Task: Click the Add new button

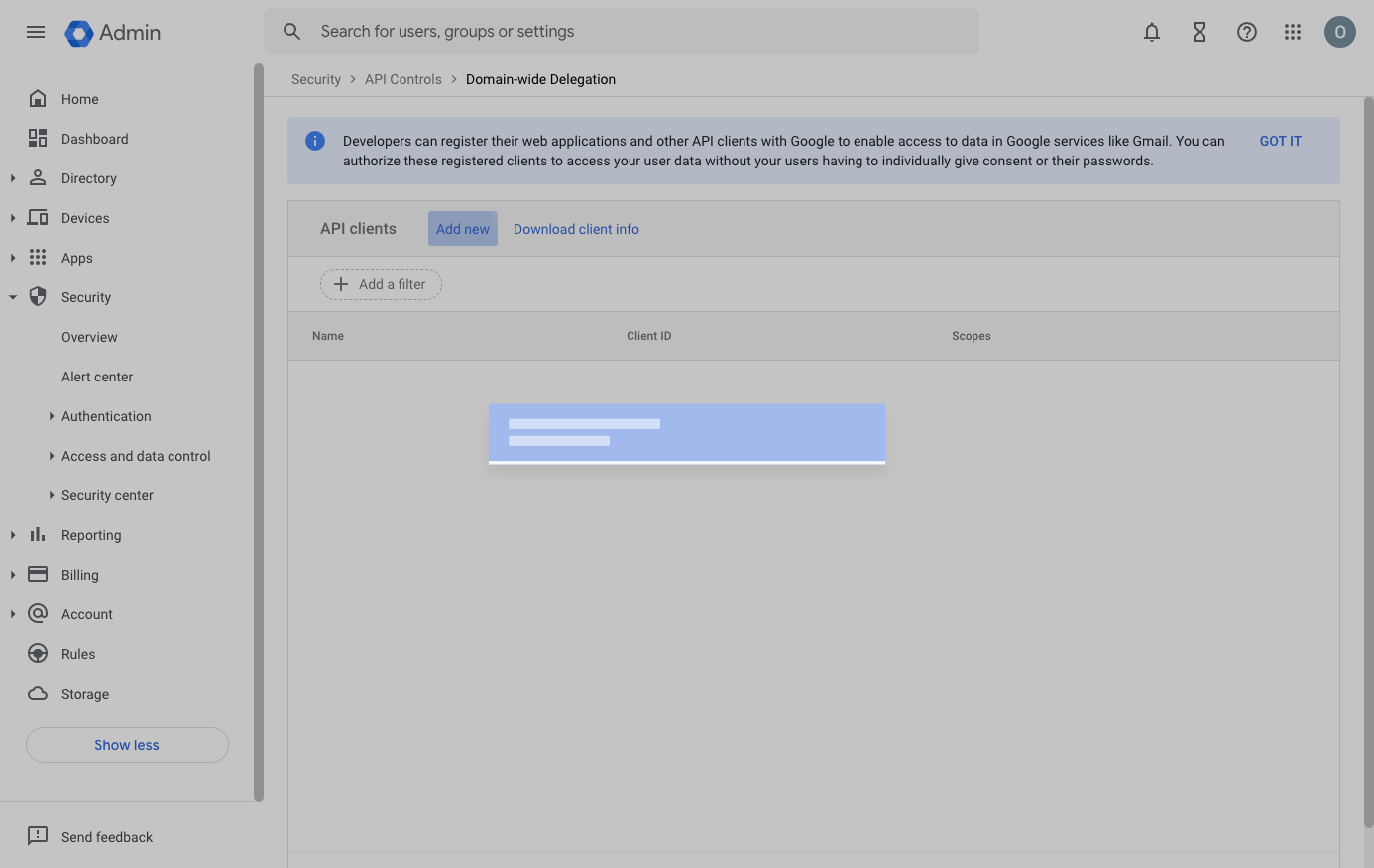Action: (x=462, y=229)
